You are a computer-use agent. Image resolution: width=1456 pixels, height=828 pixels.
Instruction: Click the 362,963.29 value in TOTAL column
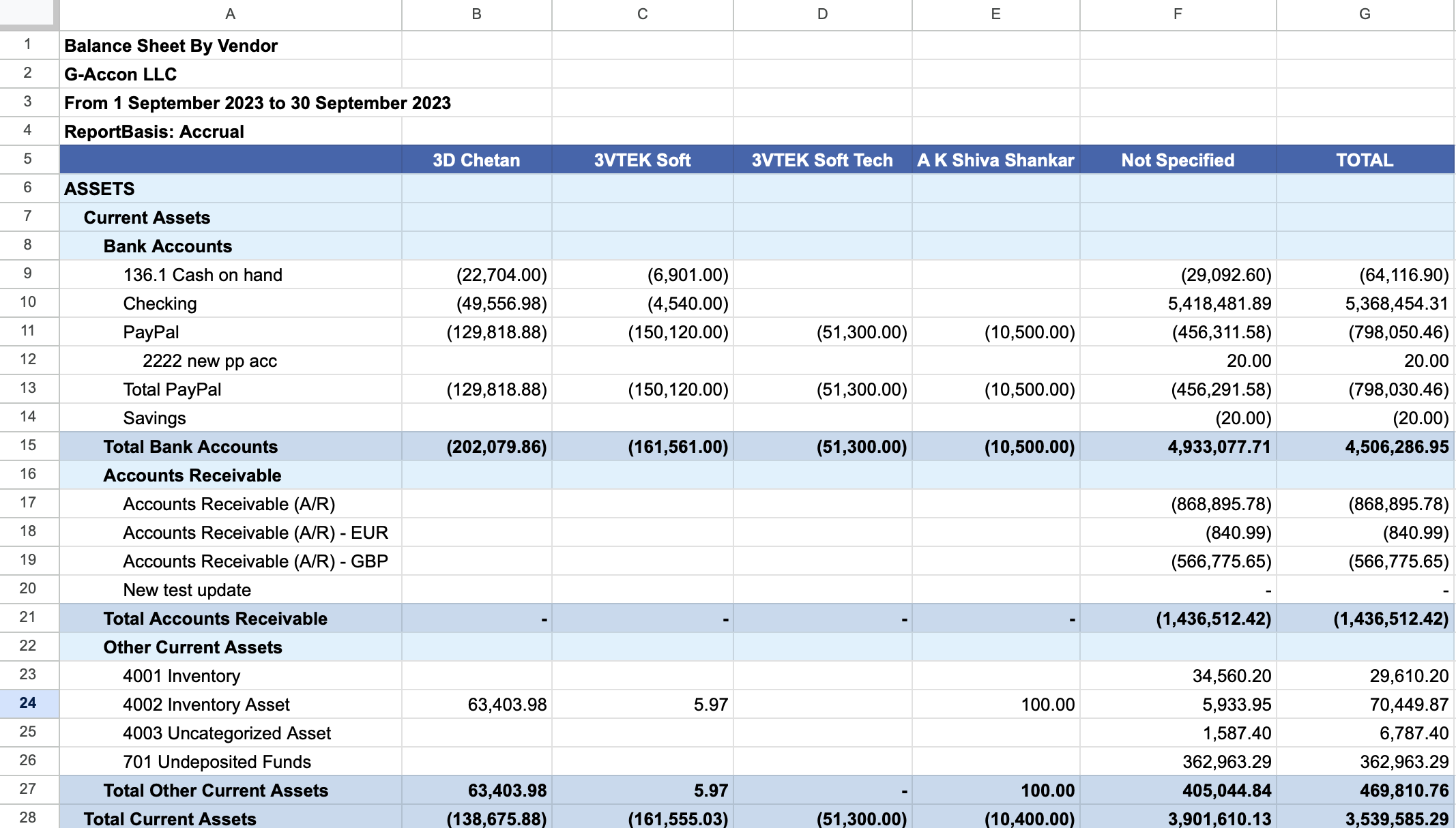(x=1404, y=762)
